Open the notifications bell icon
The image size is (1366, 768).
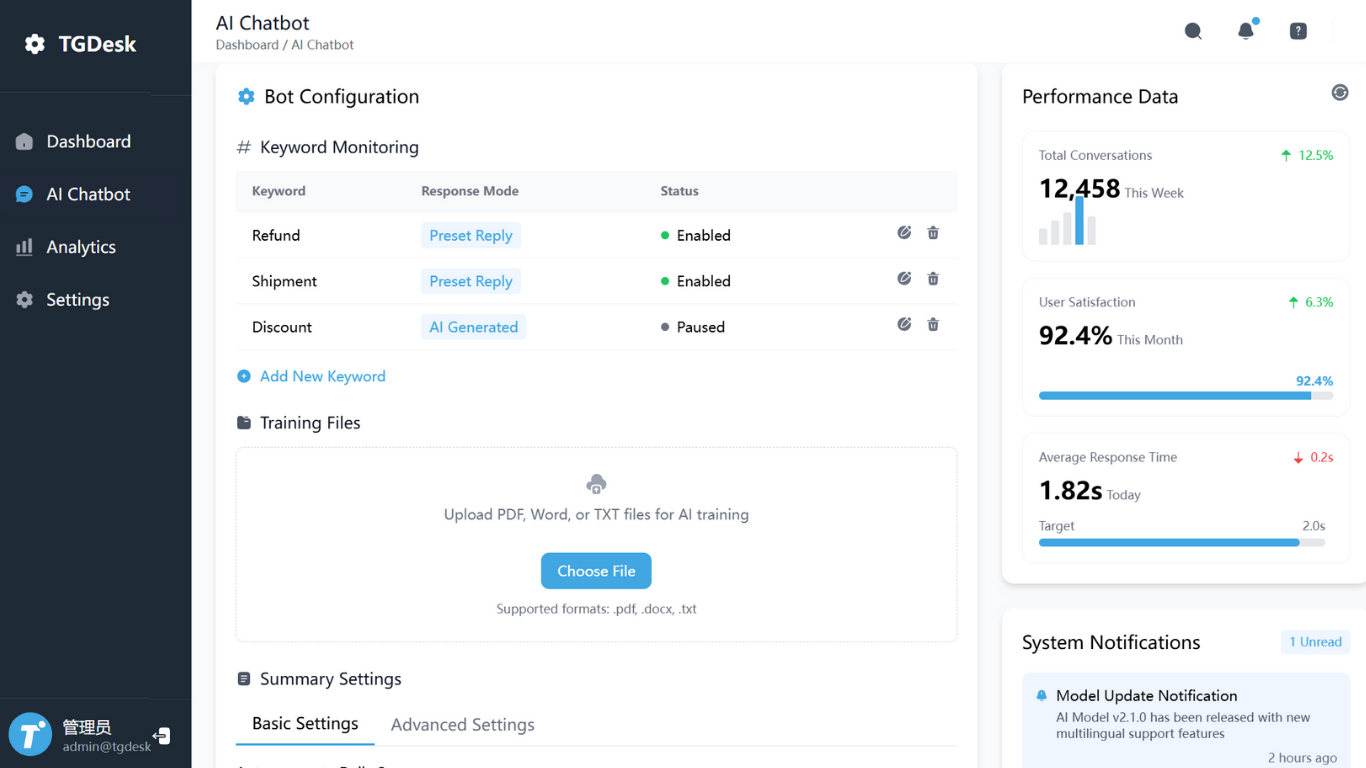coord(1246,31)
